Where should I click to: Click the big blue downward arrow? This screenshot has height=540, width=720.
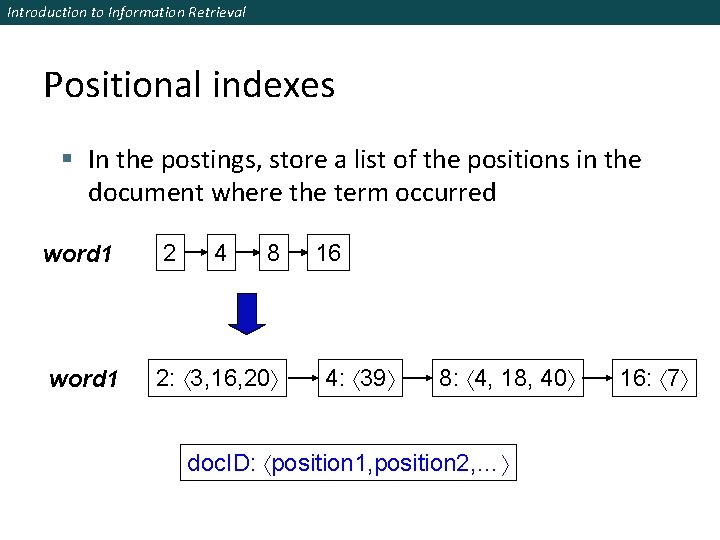(x=247, y=314)
